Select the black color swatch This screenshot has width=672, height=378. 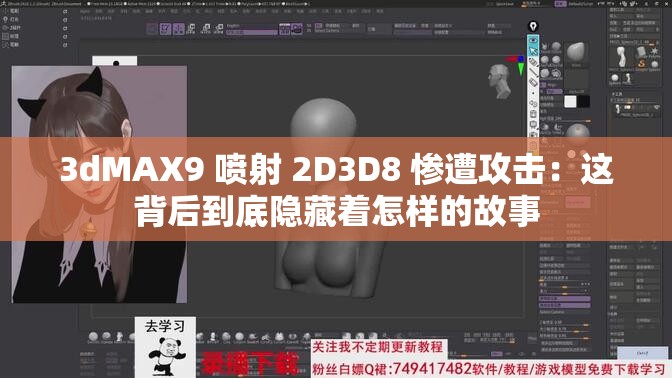[x=583, y=102]
